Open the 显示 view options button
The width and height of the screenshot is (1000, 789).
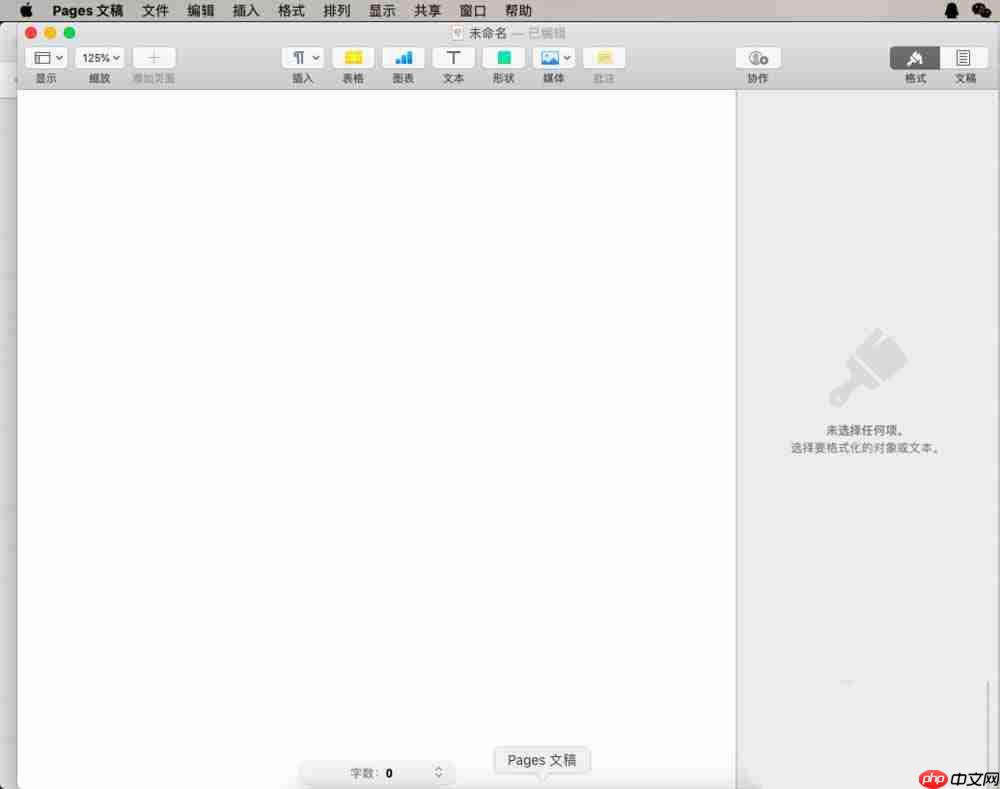[46, 58]
